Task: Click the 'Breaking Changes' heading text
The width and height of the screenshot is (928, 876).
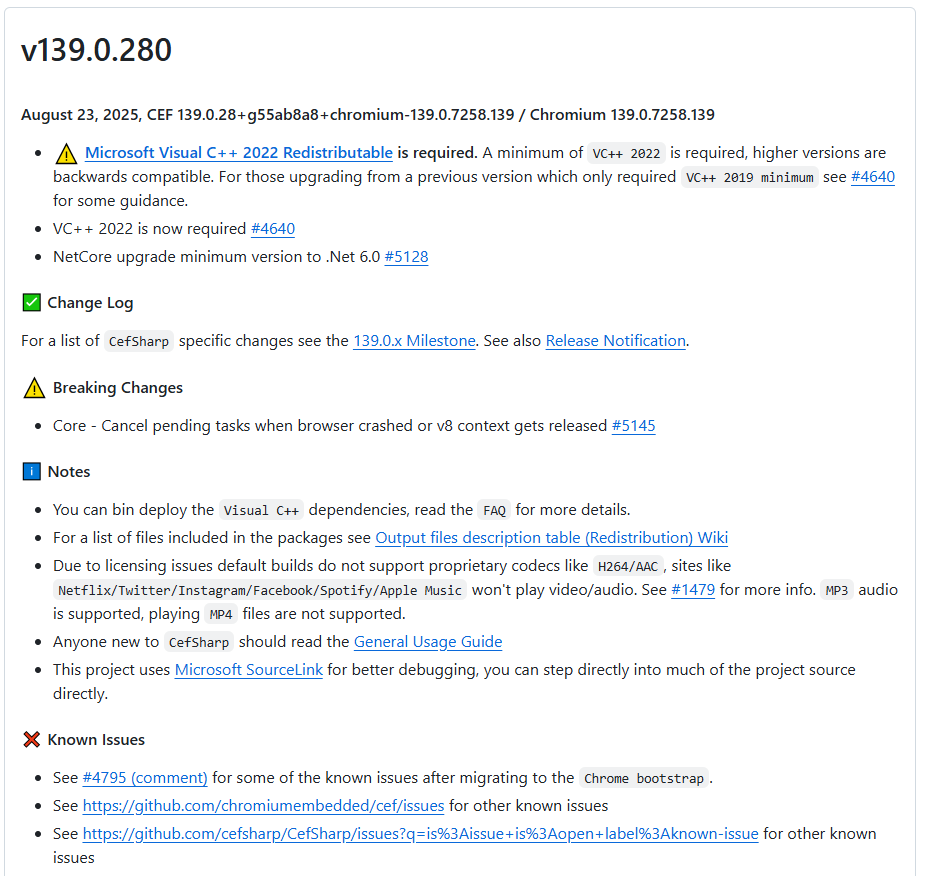Action: pyautogui.click(x=118, y=388)
